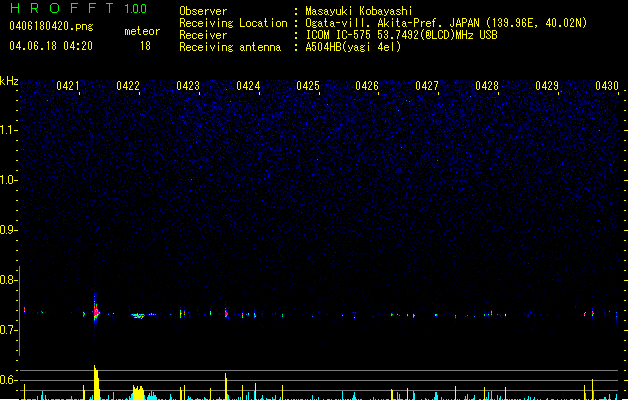This screenshot has width=629, height=400.
Task: Click time marker 0428
Action: pyautogui.click(x=487, y=86)
